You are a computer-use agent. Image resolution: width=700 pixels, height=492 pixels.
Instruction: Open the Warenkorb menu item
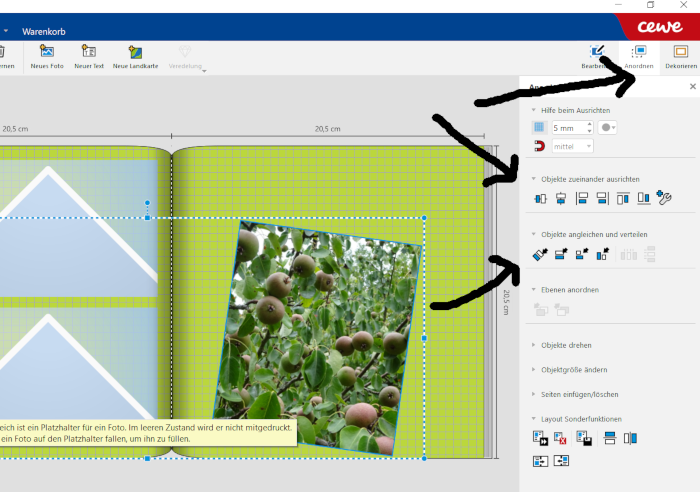(44, 32)
